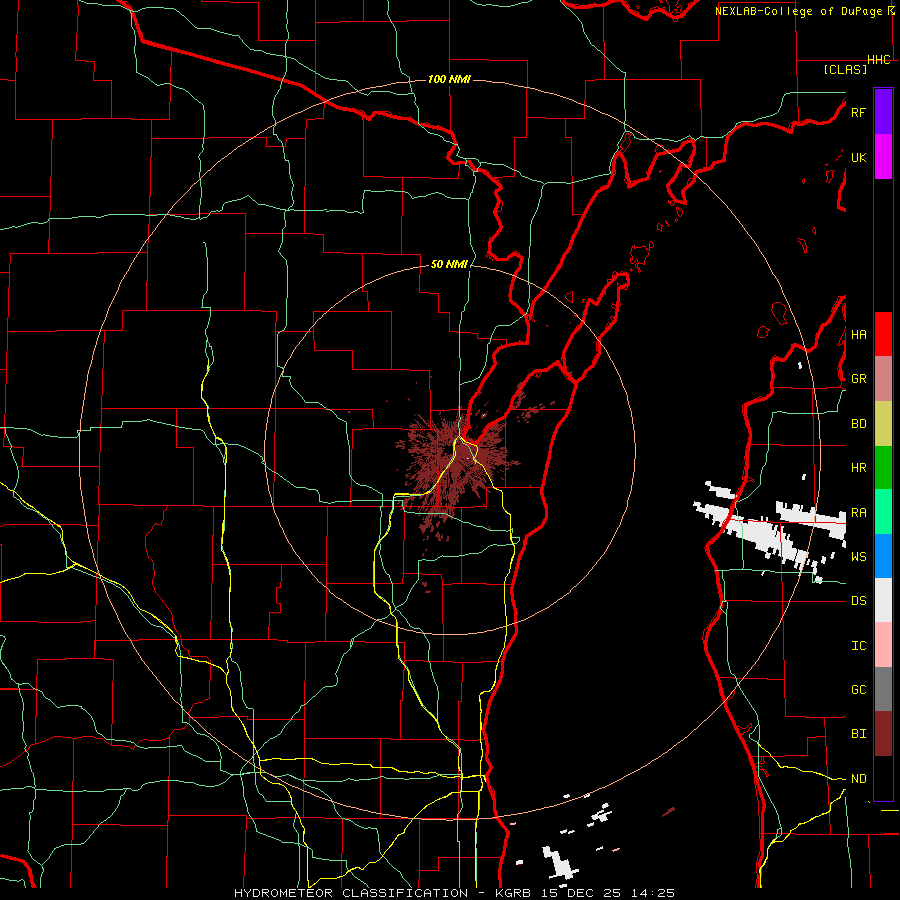
Task: Click the ND legend label
Action: click(x=858, y=779)
